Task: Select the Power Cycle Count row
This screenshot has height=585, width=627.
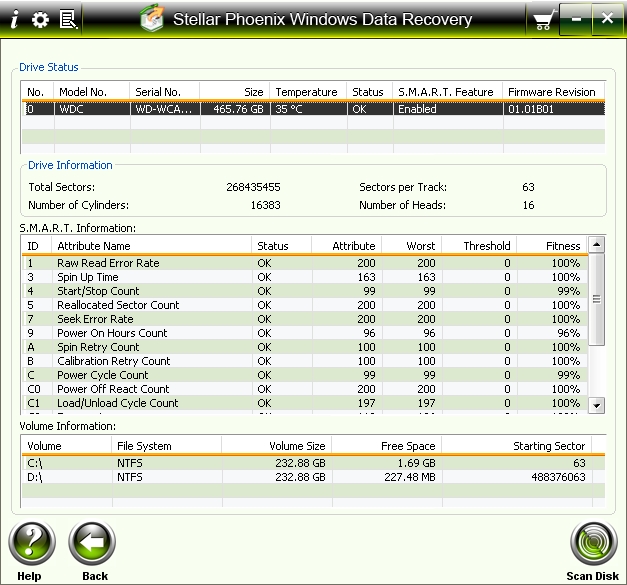Action: pos(305,375)
